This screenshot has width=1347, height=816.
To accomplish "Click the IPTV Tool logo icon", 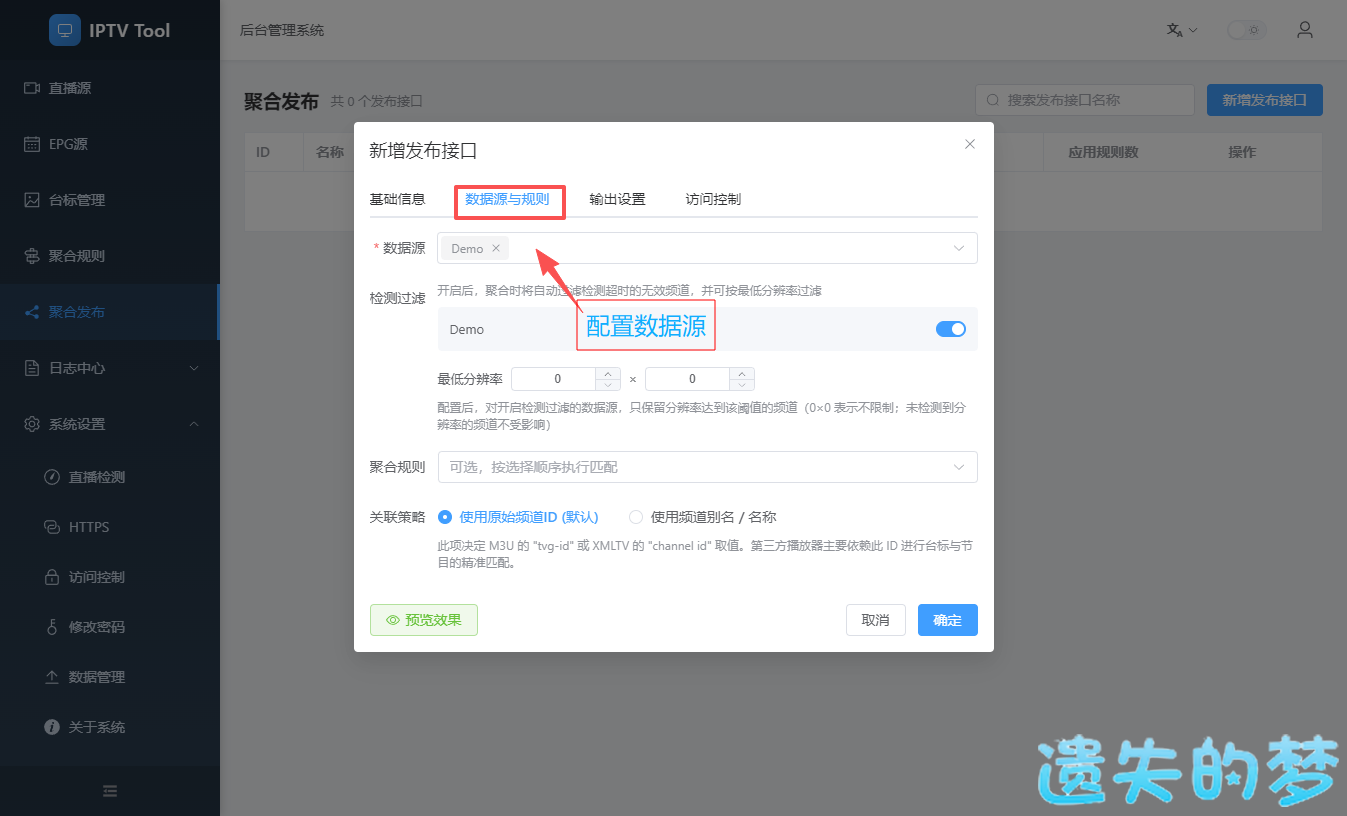I will coord(65,30).
